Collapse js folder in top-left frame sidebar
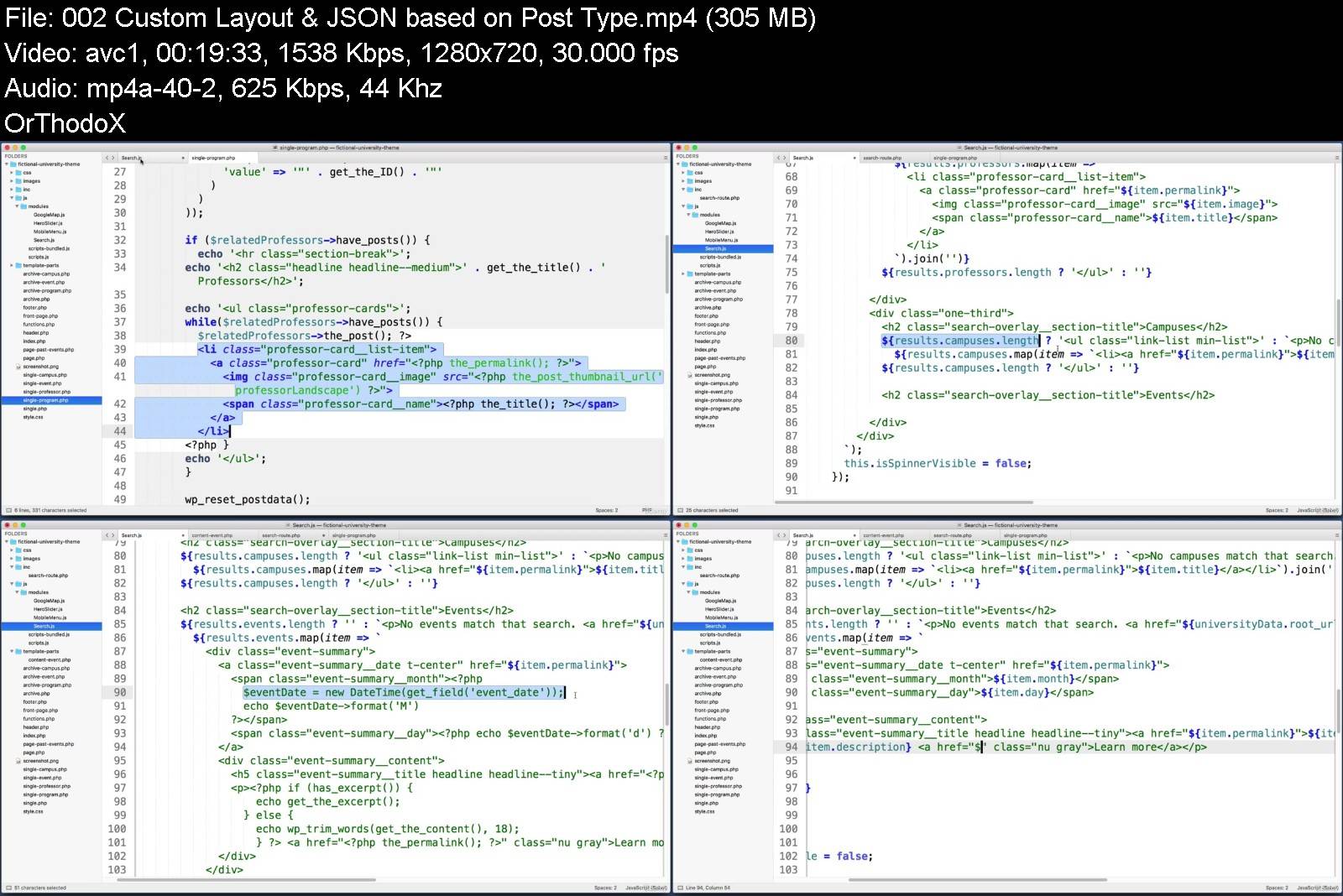Image resolution: width=1343 pixels, height=896 pixels. tap(13, 198)
